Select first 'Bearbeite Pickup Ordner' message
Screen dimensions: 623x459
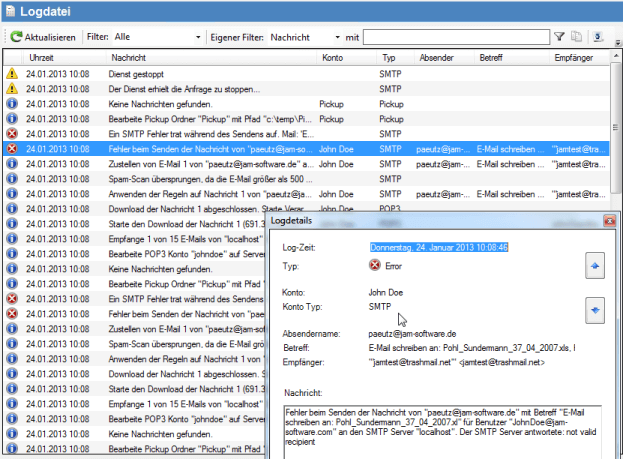pyautogui.click(x=210, y=119)
